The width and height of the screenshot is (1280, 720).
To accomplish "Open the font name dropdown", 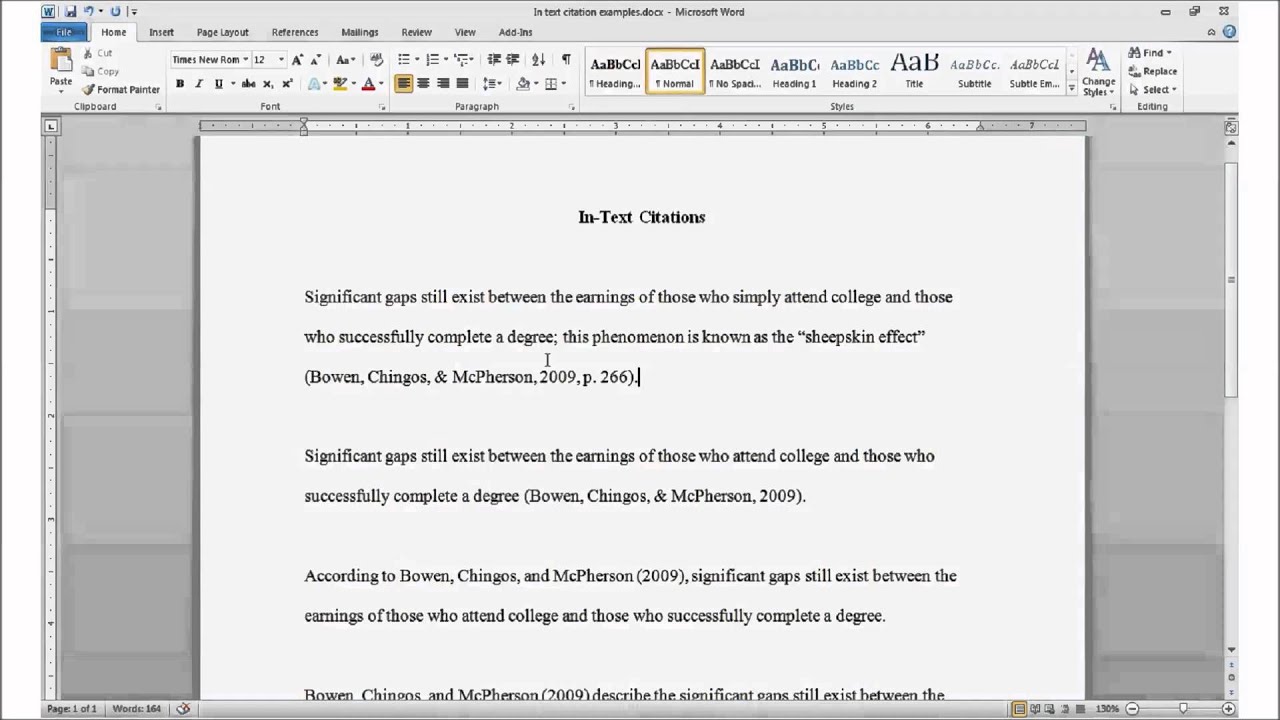I will (245, 60).
